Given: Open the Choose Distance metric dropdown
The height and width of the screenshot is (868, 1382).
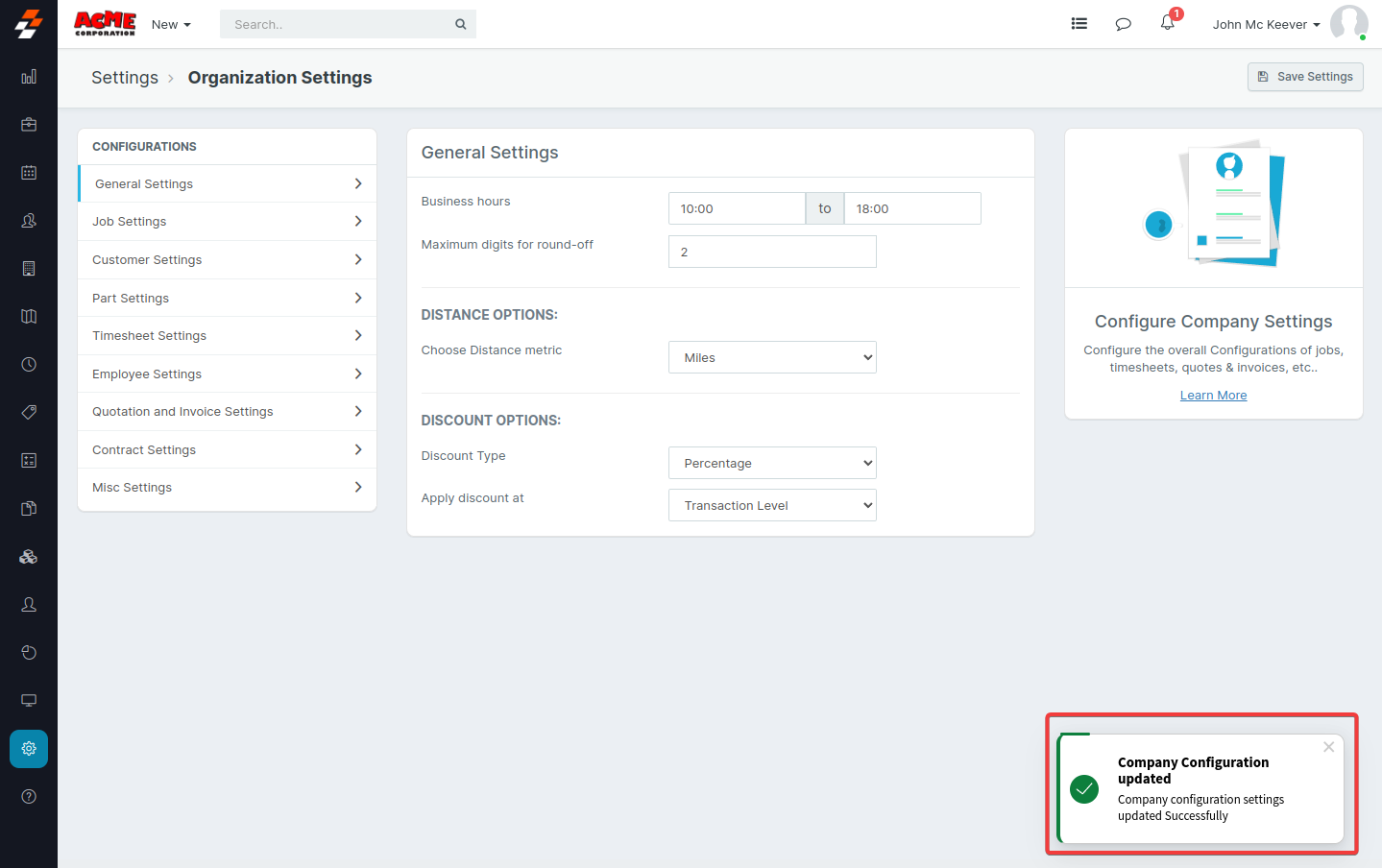Looking at the screenshot, I should pos(772,357).
